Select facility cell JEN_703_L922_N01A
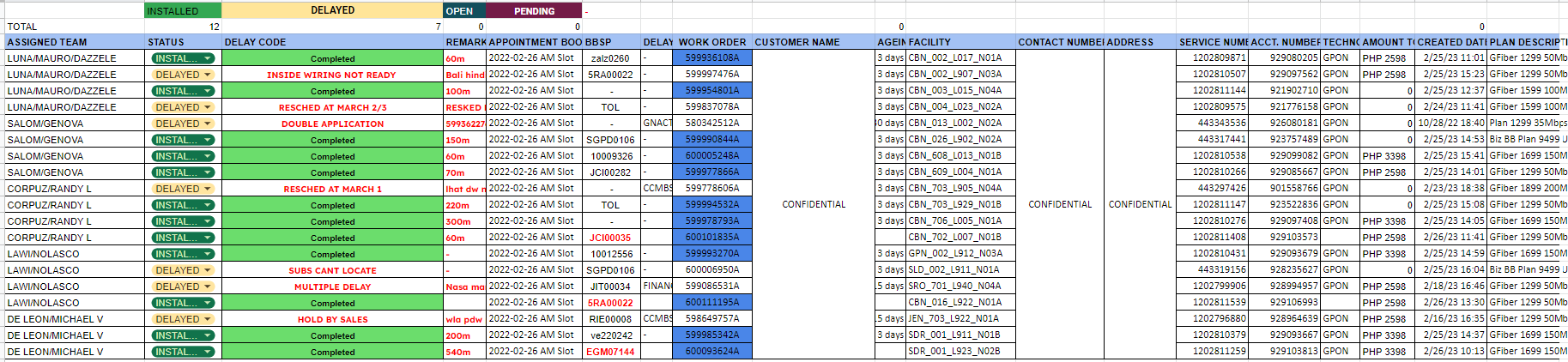Viewport: 1568px width, 362px height. pyautogui.click(x=960, y=319)
